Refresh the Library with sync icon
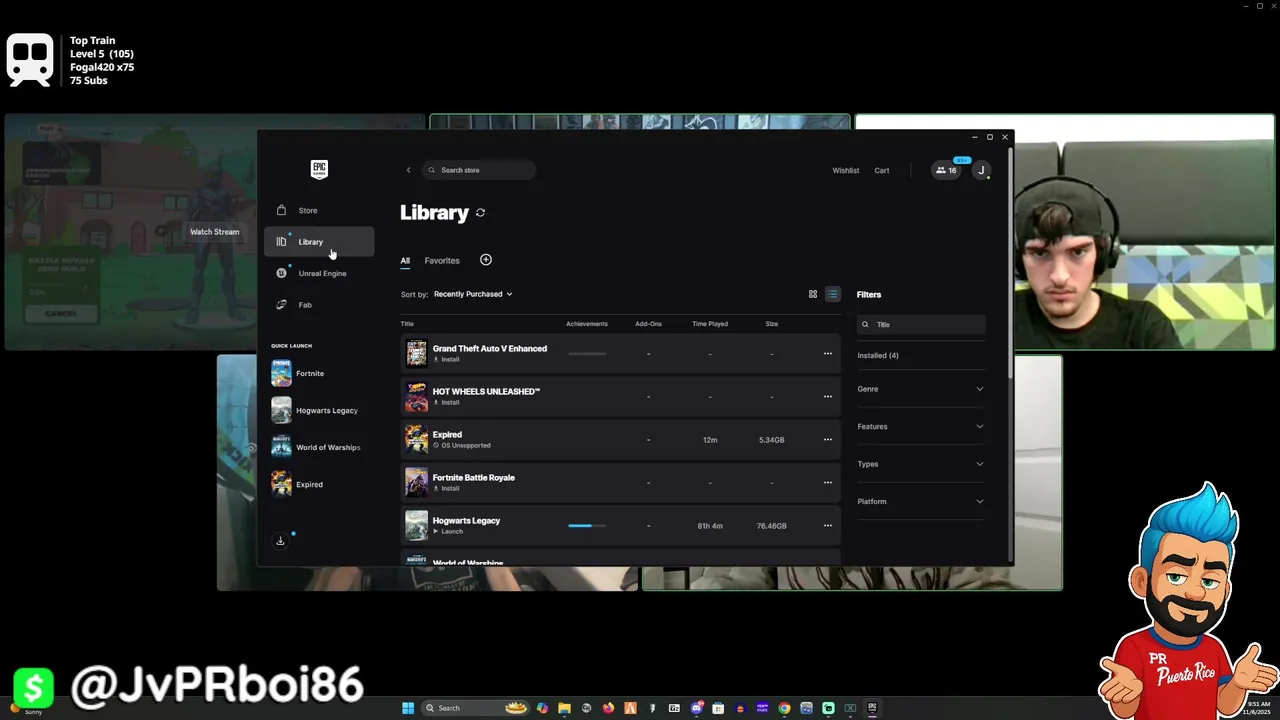 (480, 213)
